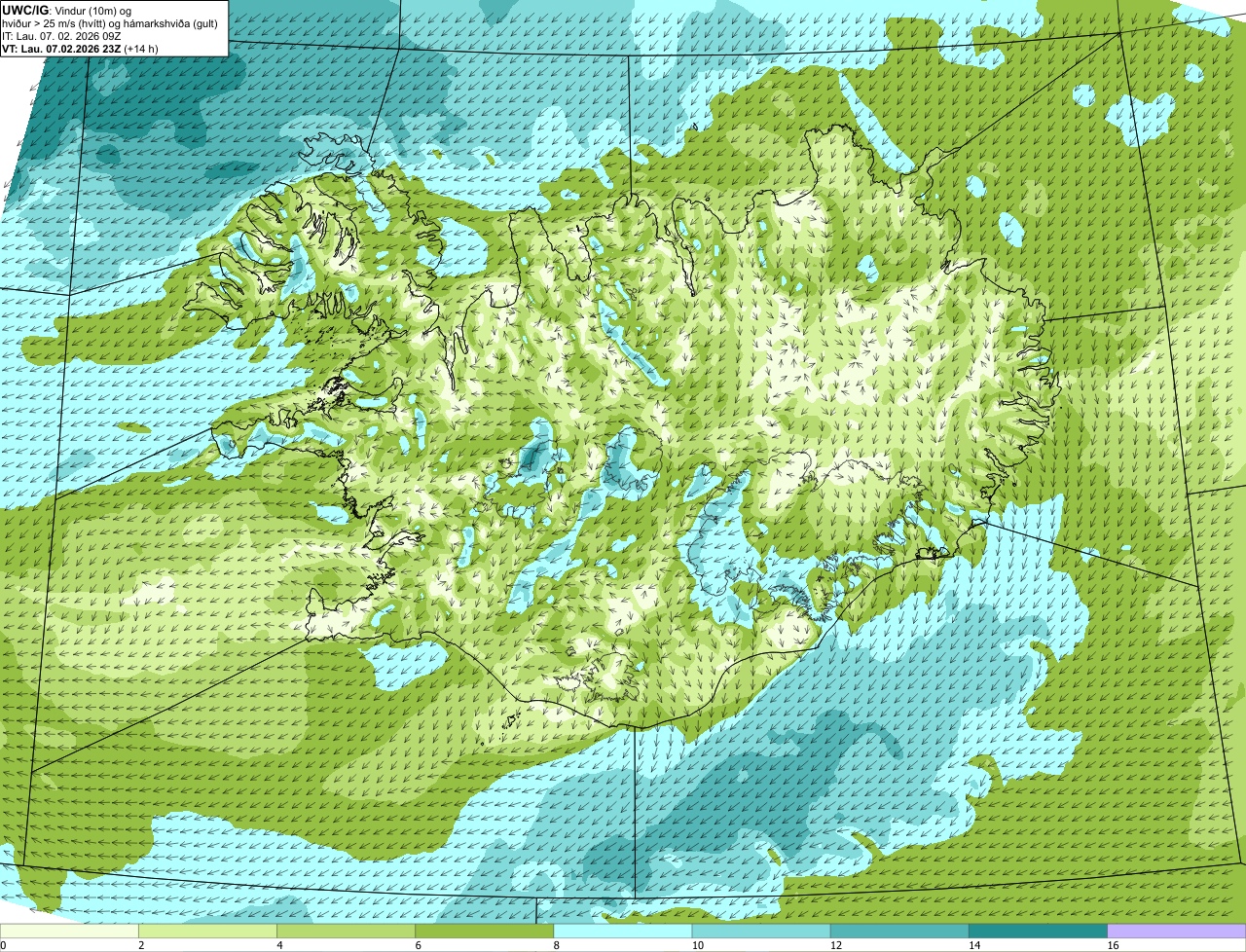Click the teal 12–14 m/s legend swatch
Screen dimensions: 1246x952
tap(899, 932)
